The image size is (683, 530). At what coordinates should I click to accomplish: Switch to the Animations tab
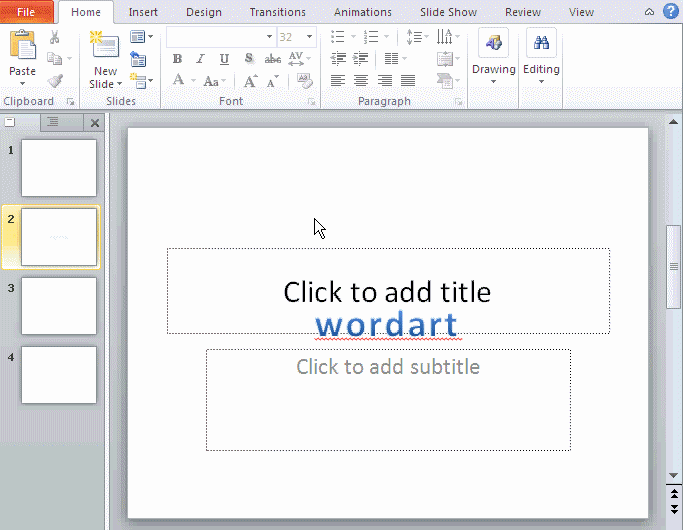(362, 12)
